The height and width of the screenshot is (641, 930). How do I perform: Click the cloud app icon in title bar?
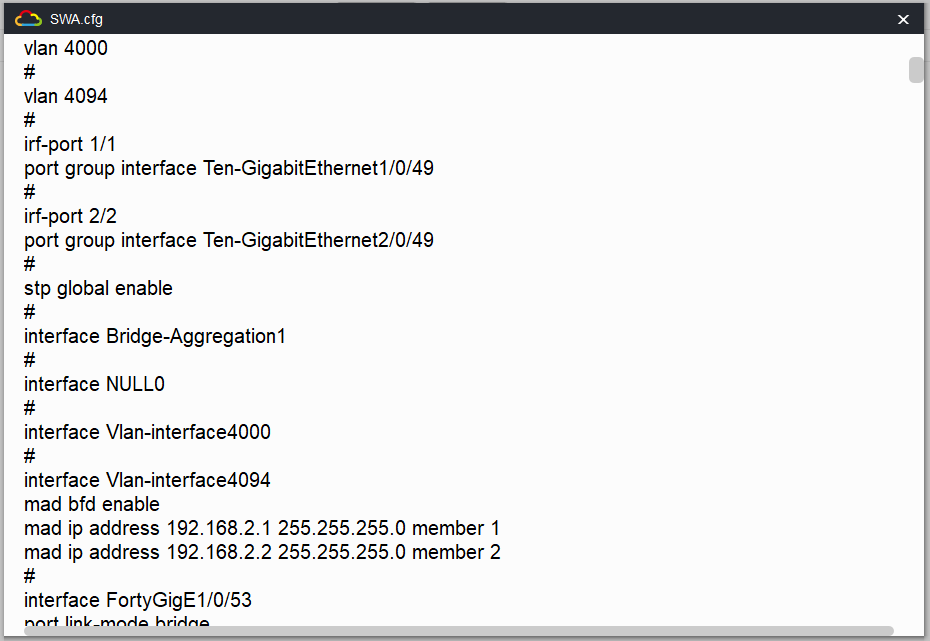(x=28, y=19)
